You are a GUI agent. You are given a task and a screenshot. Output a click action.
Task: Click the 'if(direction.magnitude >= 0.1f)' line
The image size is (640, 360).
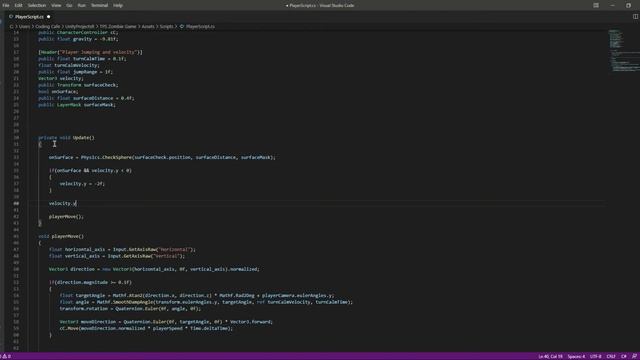pyautogui.click(x=90, y=282)
